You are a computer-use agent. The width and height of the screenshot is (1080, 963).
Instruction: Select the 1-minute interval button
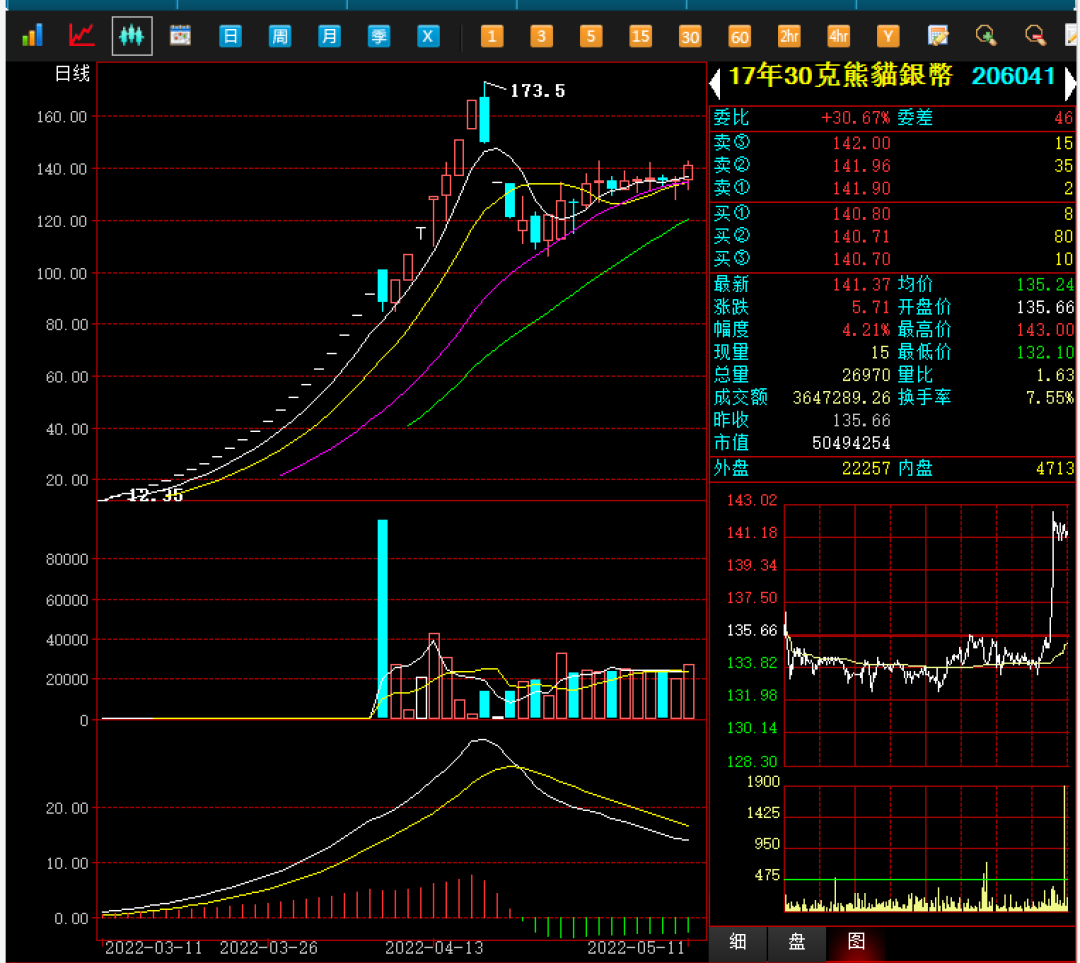pyautogui.click(x=492, y=36)
